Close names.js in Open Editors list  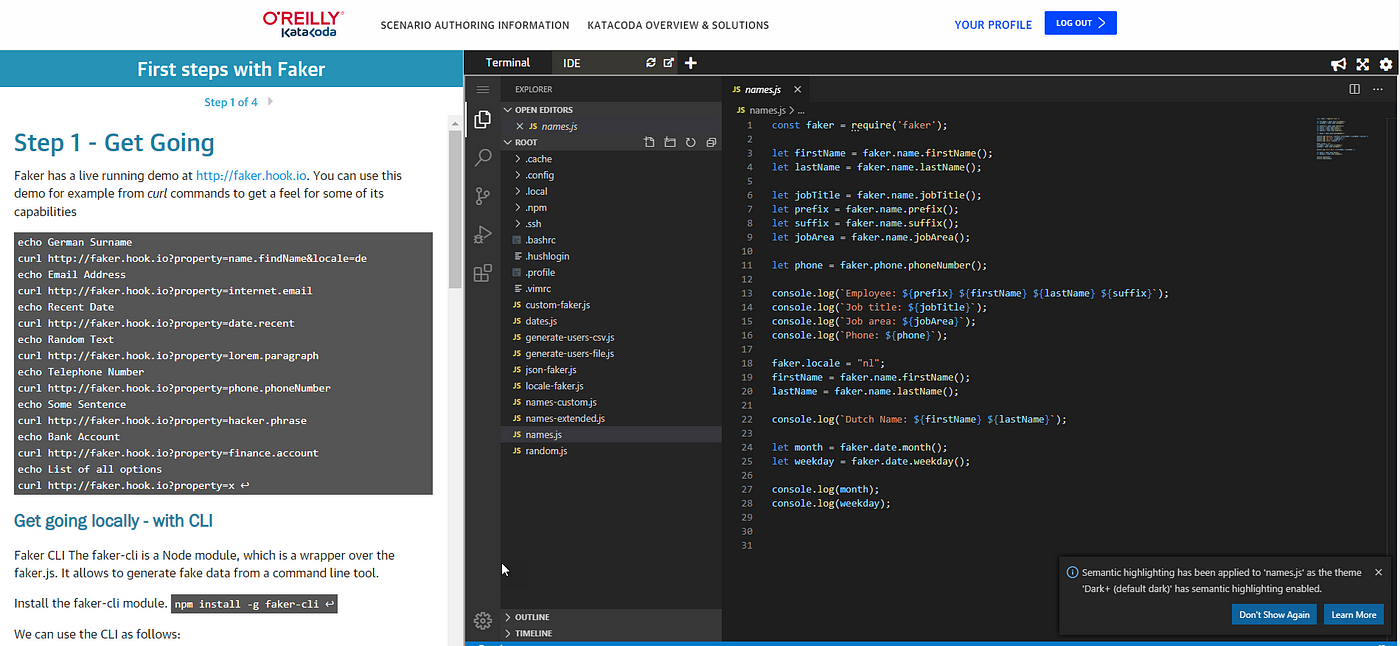(x=519, y=126)
